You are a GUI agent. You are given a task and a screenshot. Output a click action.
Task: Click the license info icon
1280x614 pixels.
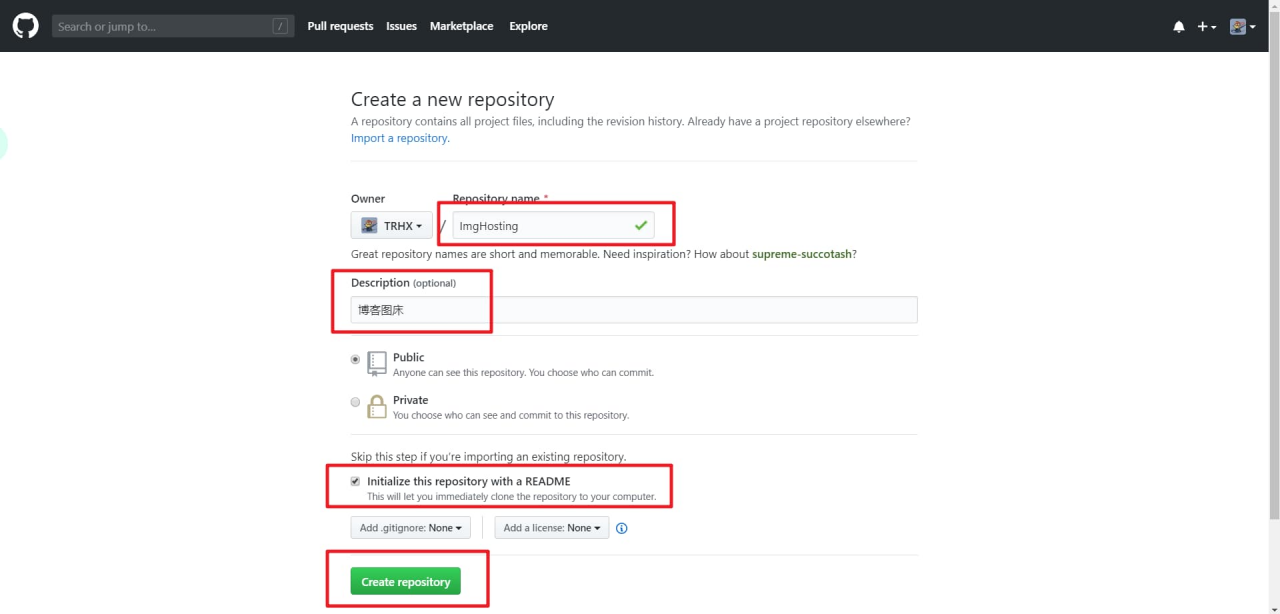[621, 528]
